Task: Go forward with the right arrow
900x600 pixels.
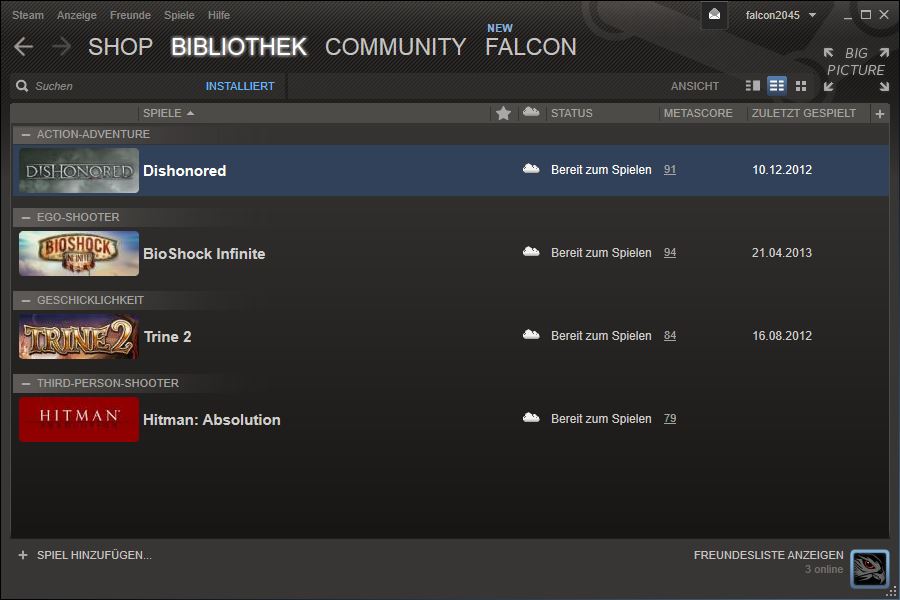Action: click(61, 47)
